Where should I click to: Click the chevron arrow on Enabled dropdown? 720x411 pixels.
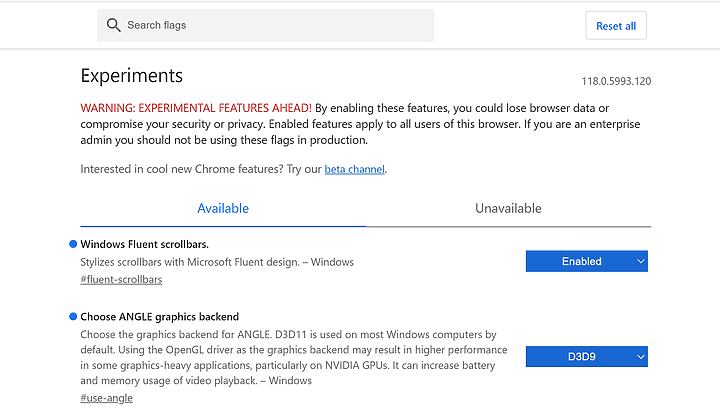click(641, 261)
